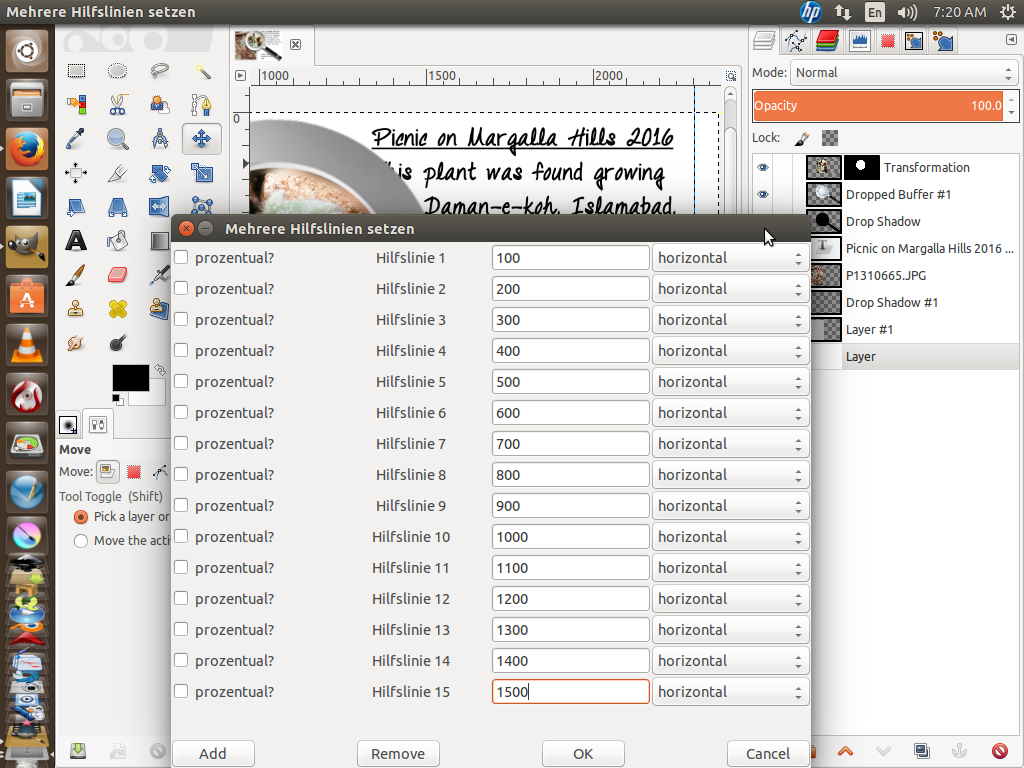Select the Bucket Fill tool
Image resolution: width=1024 pixels, height=768 pixels.
click(118, 241)
